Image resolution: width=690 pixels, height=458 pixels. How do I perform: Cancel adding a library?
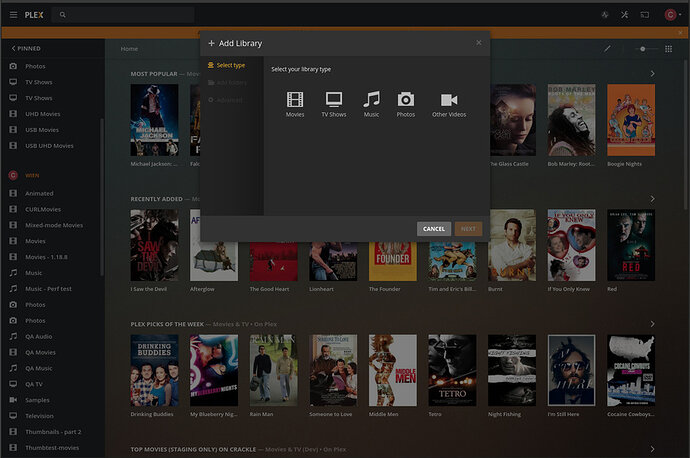(x=433, y=229)
